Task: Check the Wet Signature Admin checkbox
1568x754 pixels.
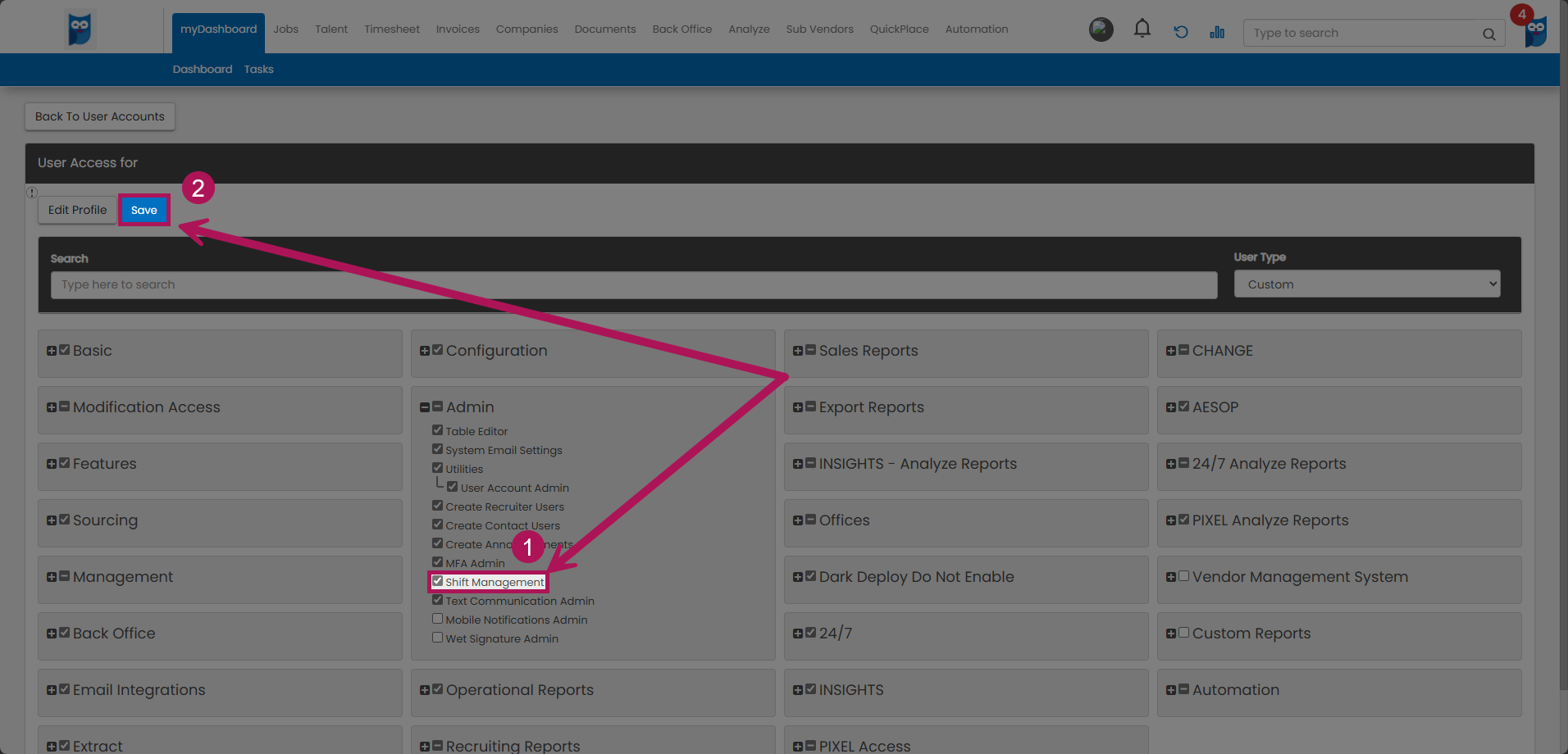Action: (438, 638)
